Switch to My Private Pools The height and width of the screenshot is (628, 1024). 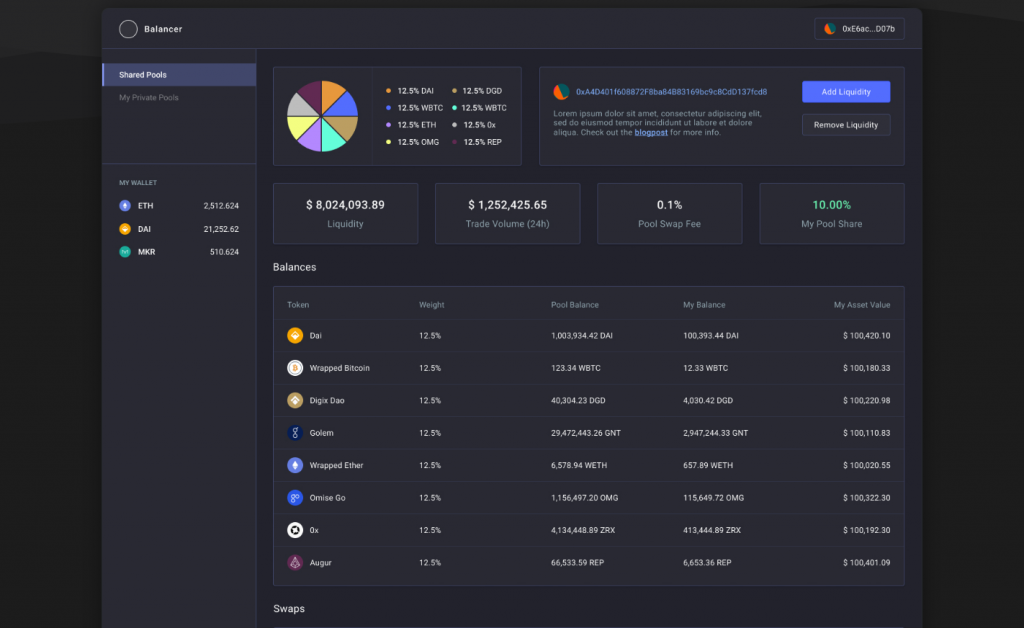click(149, 98)
